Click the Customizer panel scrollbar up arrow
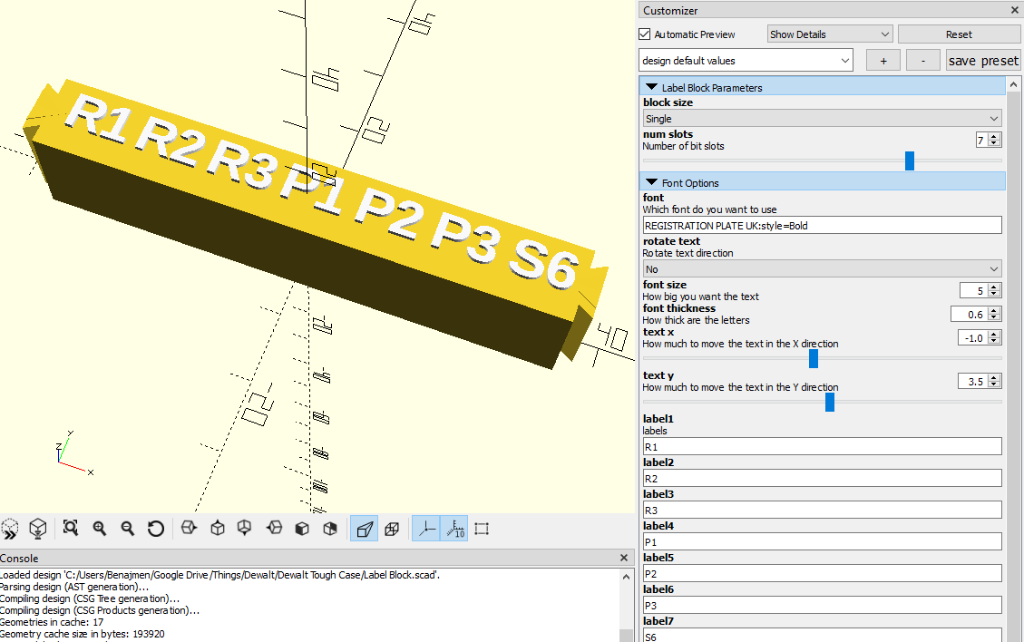The image size is (1024, 642). coord(1014,85)
